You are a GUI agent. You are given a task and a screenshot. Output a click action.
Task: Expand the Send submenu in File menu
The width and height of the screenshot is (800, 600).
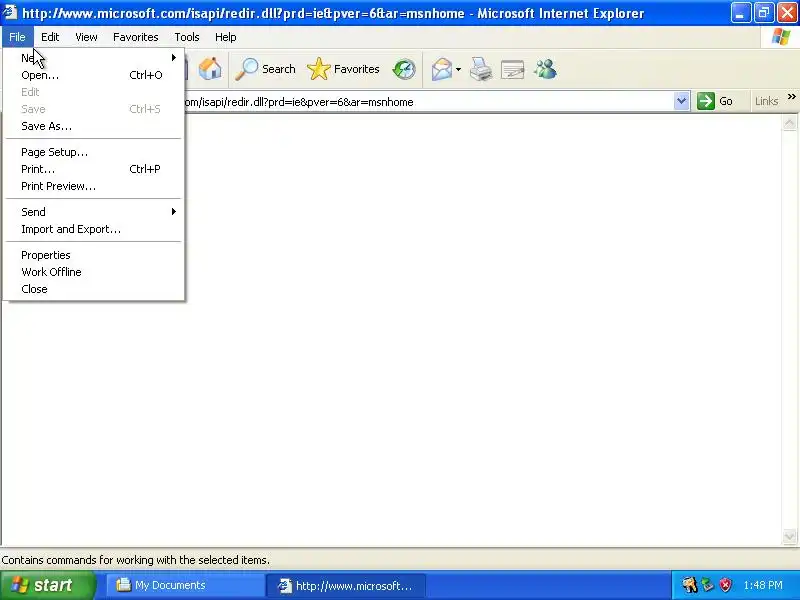click(94, 212)
